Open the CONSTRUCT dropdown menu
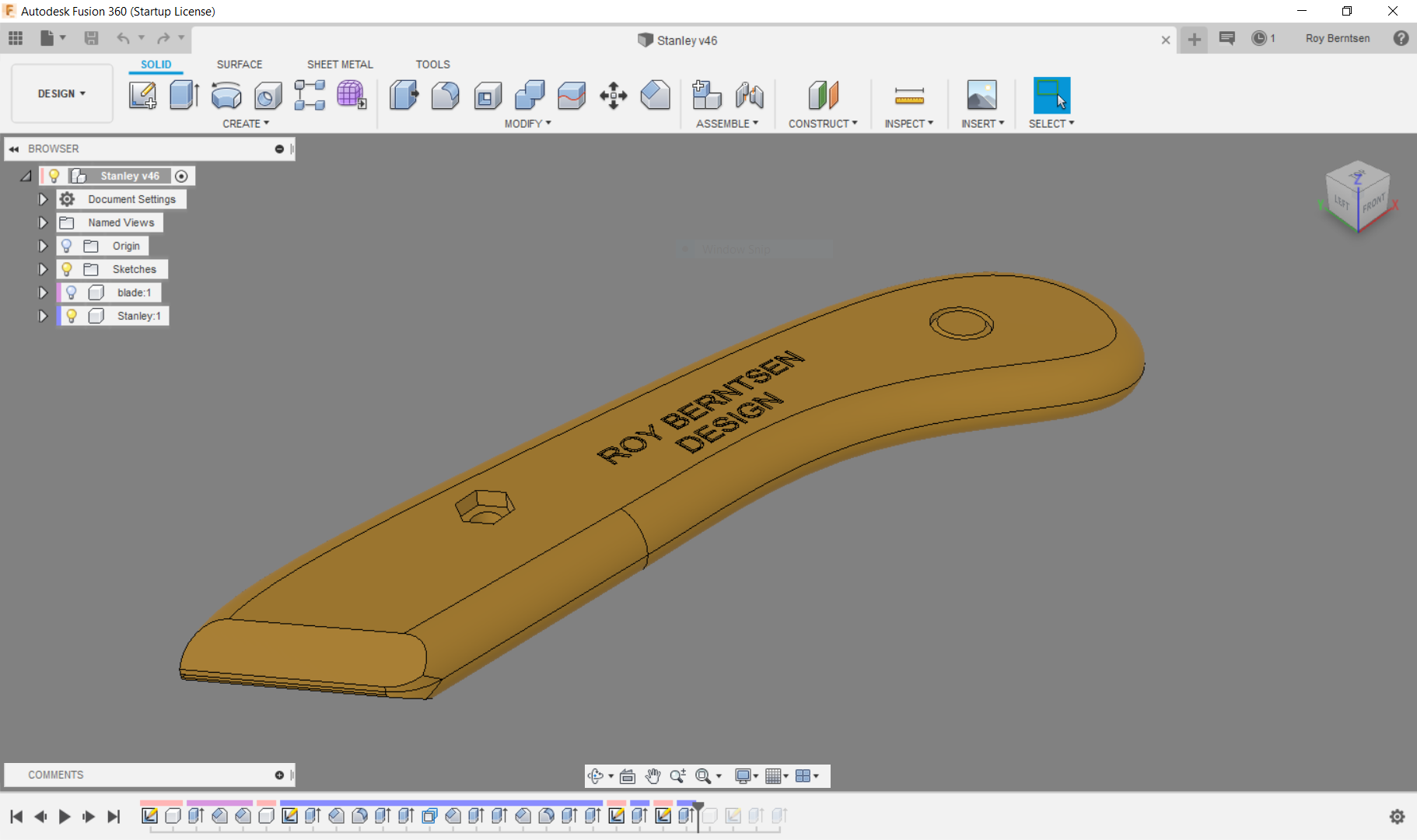This screenshot has height=840, width=1417. [x=823, y=124]
